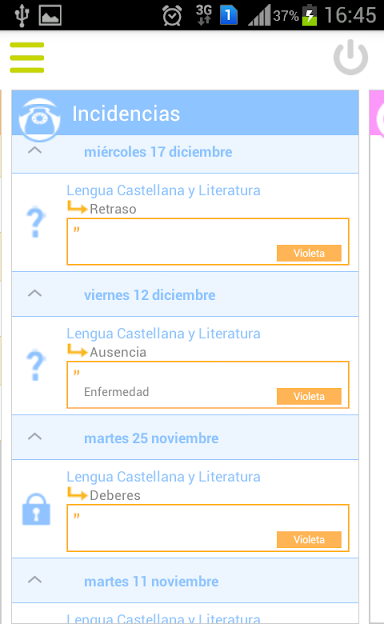Collapse martes 11 noviembre section
384x640 pixels.
coord(35,580)
